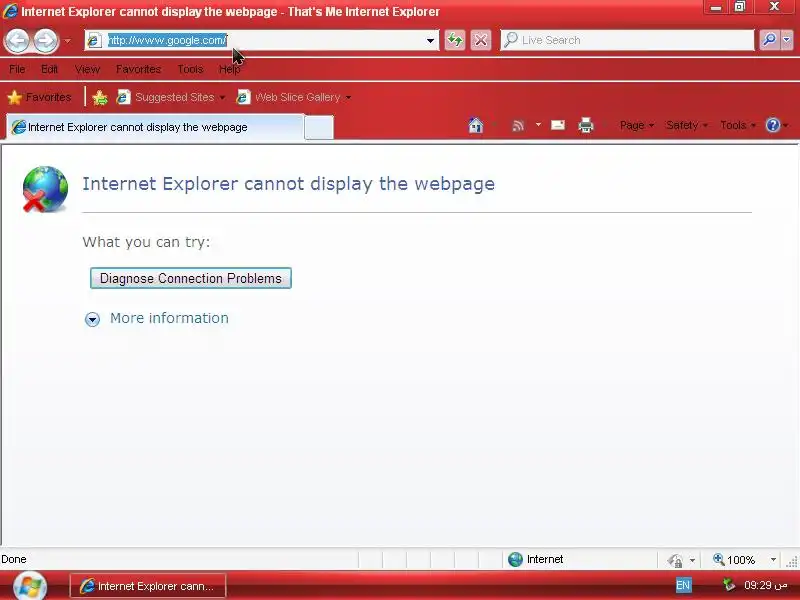
Task: Click Diagnose Connection Problems button
Action: coord(191,278)
